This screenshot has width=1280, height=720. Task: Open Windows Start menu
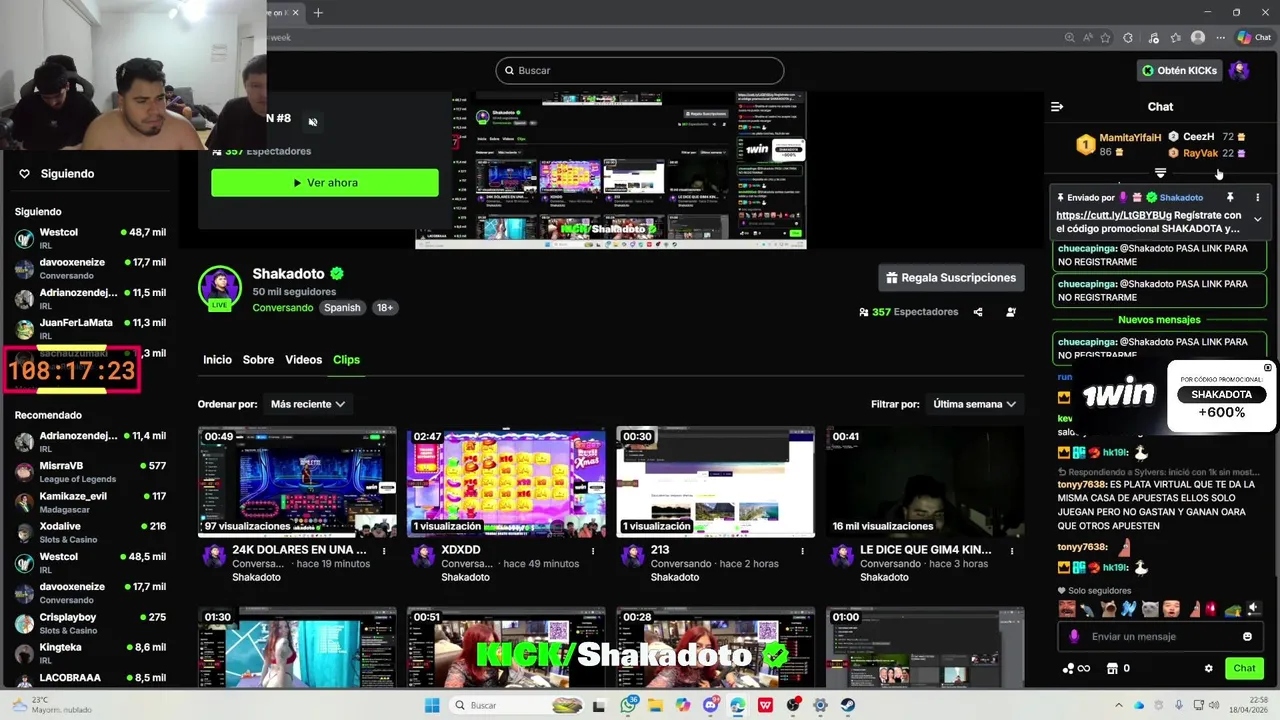click(432, 705)
